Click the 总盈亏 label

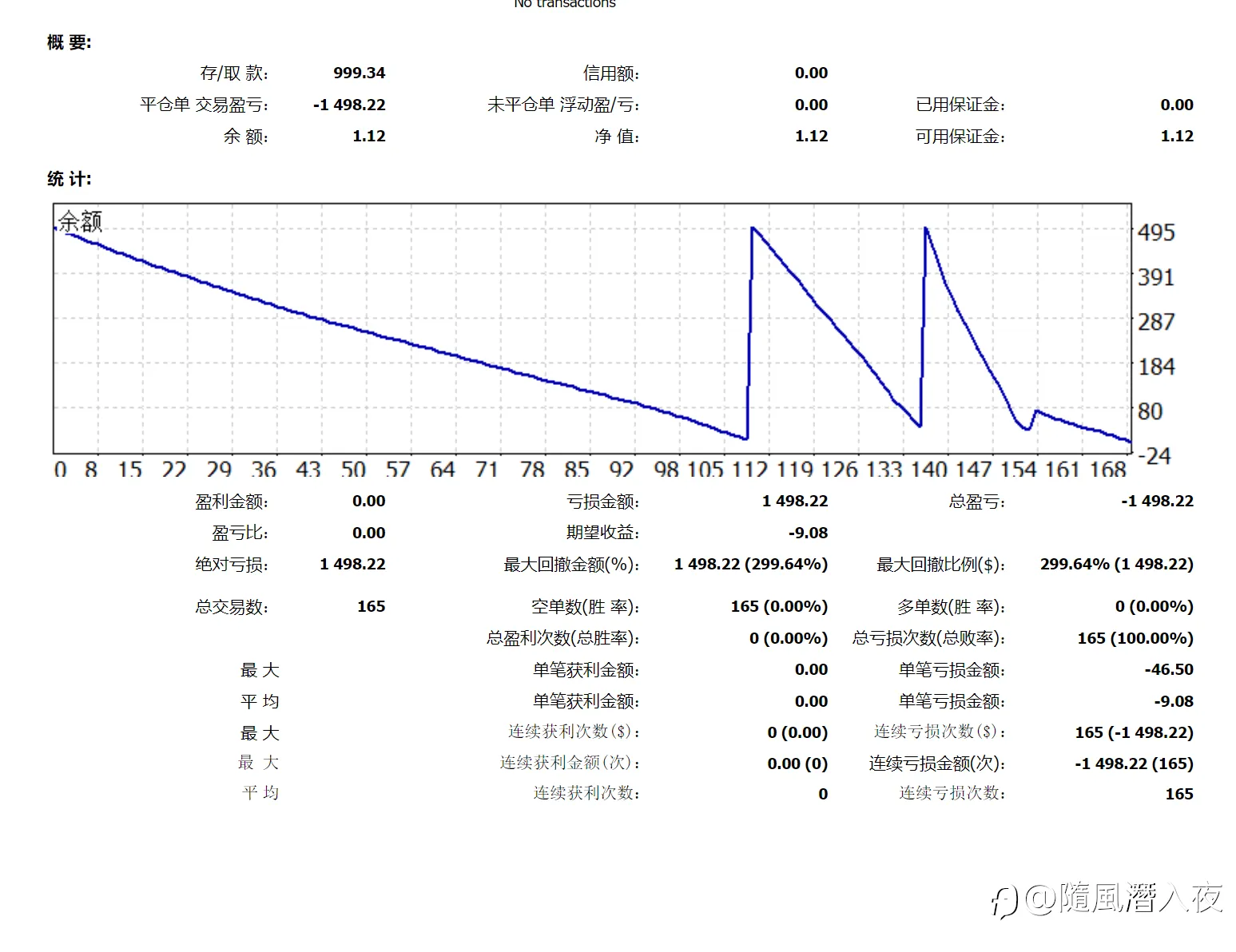(x=977, y=502)
